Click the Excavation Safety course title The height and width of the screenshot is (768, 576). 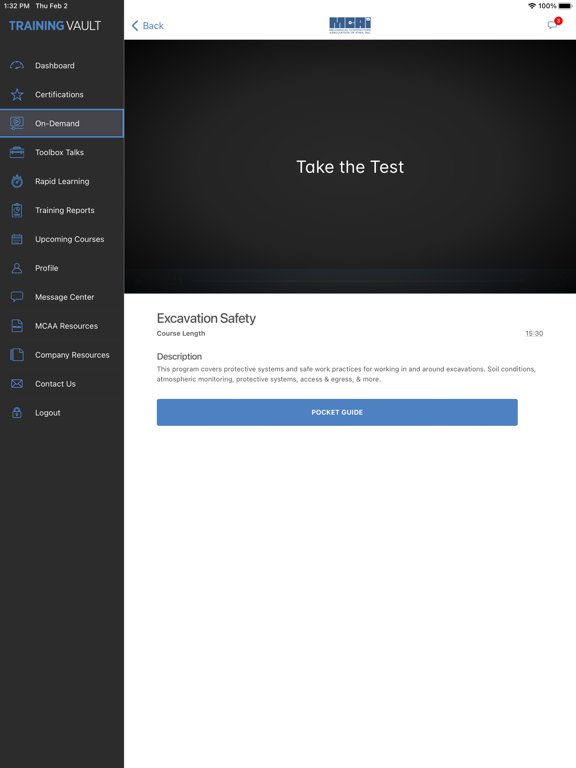tap(206, 318)
